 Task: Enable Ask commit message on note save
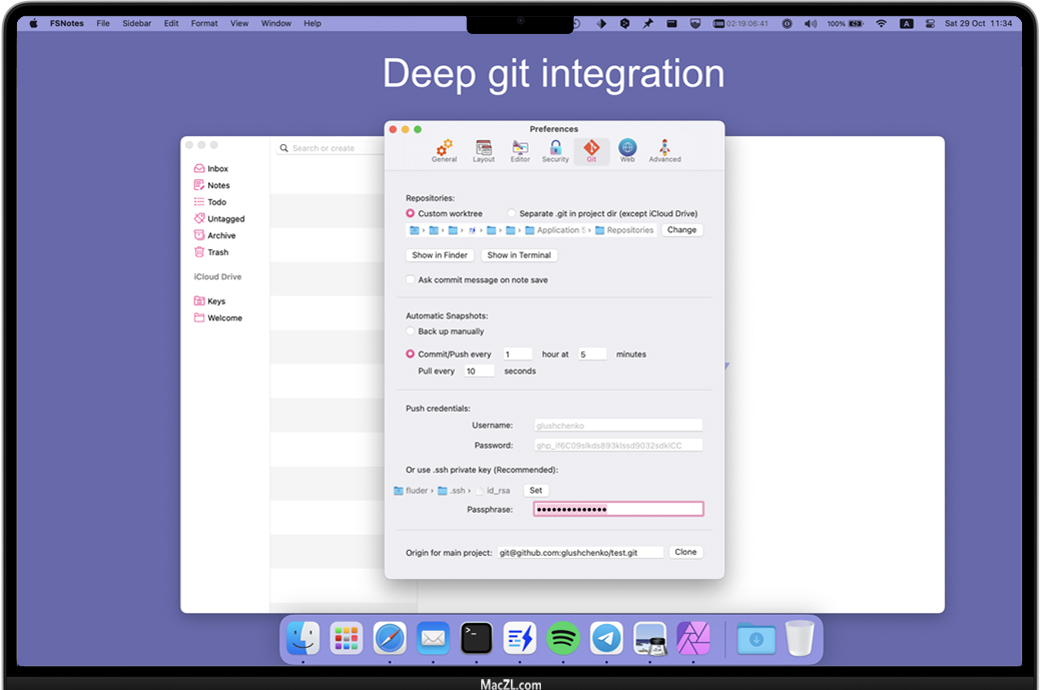[411, 280]
